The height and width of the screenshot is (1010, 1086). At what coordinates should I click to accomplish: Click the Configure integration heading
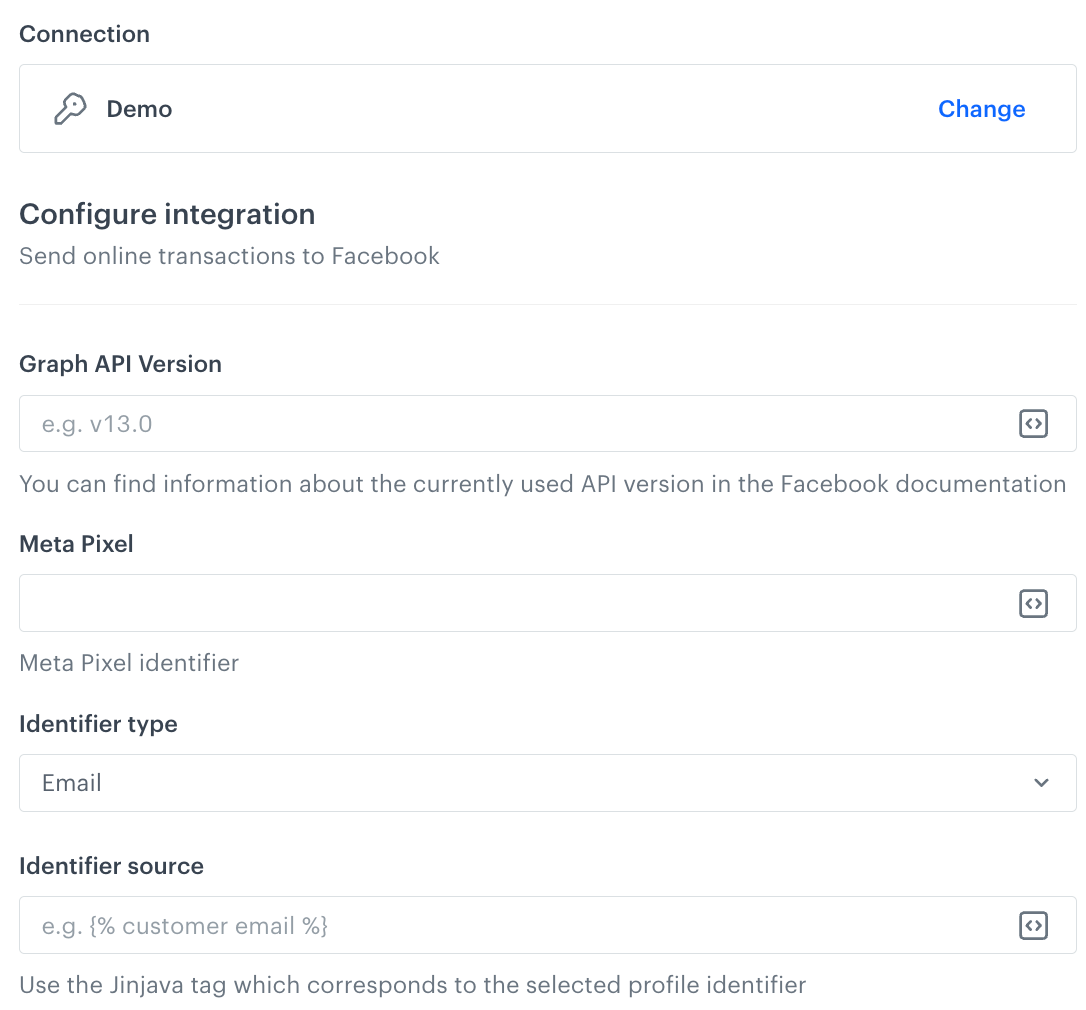pyautogui.click(x=167, y=214)
